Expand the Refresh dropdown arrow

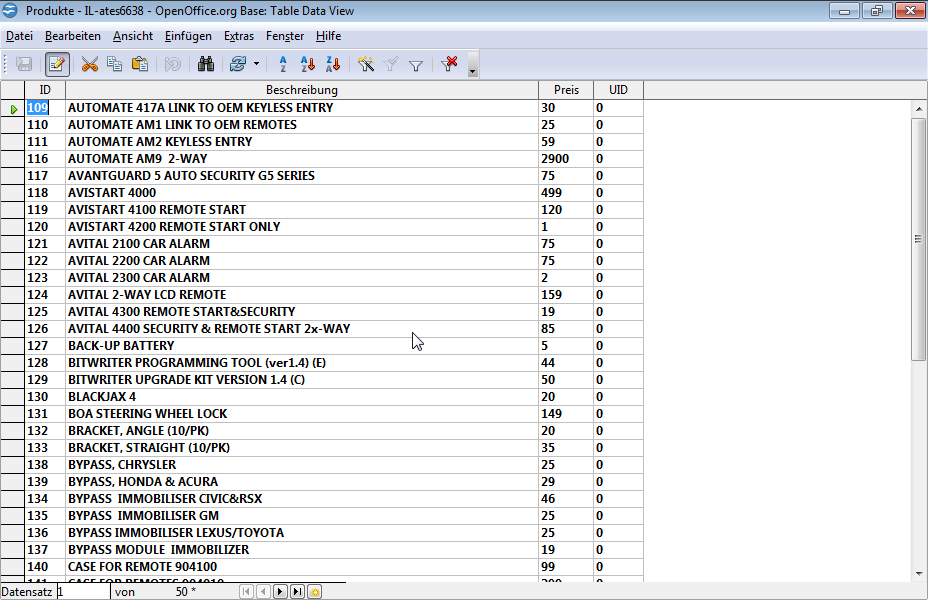pyautogui.click(x=256, y=64)
